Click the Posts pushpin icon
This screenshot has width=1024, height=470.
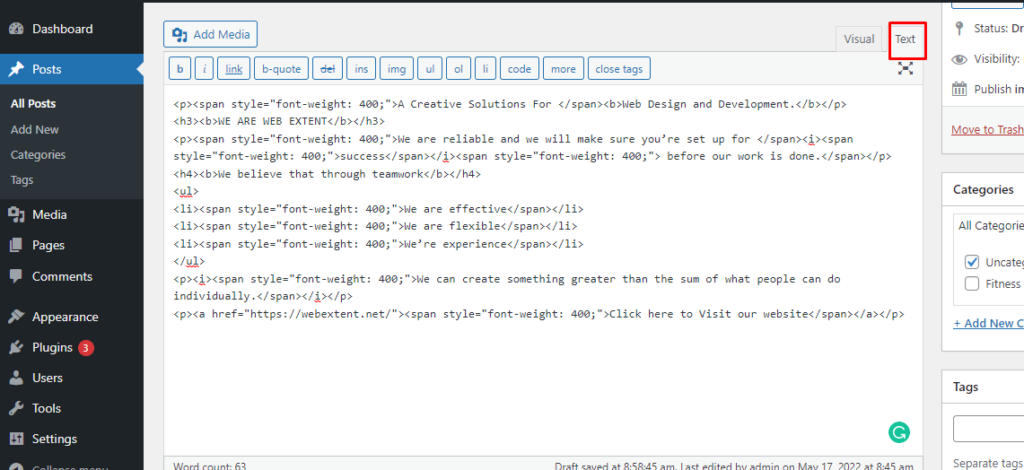(x=16, y=69)
